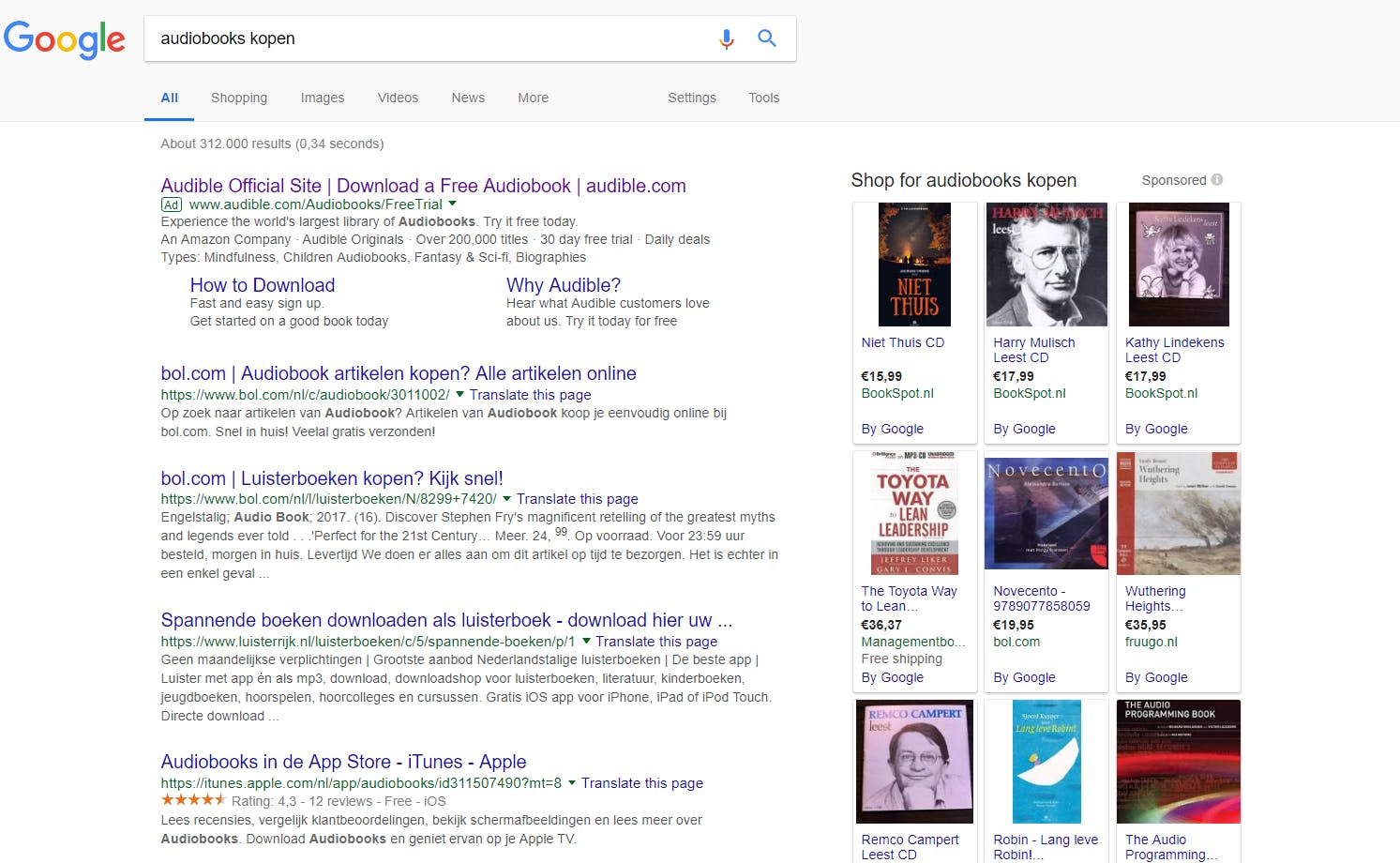
Task: Click the Ad badge beside audible.com URL
Action: [x=172, y=204]
